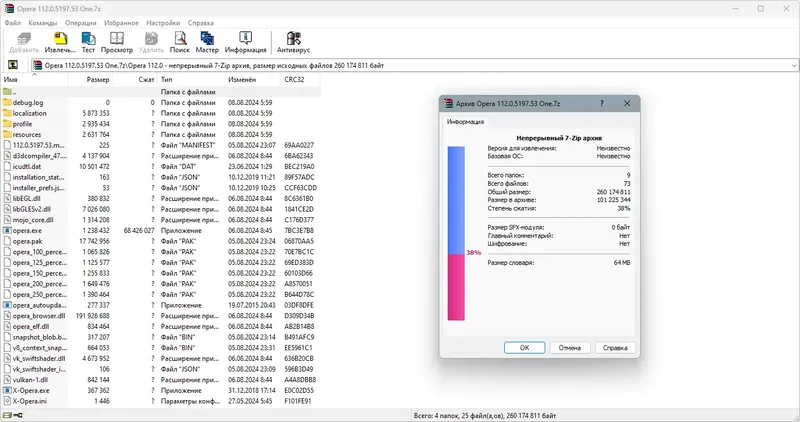Sort by the Сжат column header
This screenshot has width=800, height=422.
[135, 80]
